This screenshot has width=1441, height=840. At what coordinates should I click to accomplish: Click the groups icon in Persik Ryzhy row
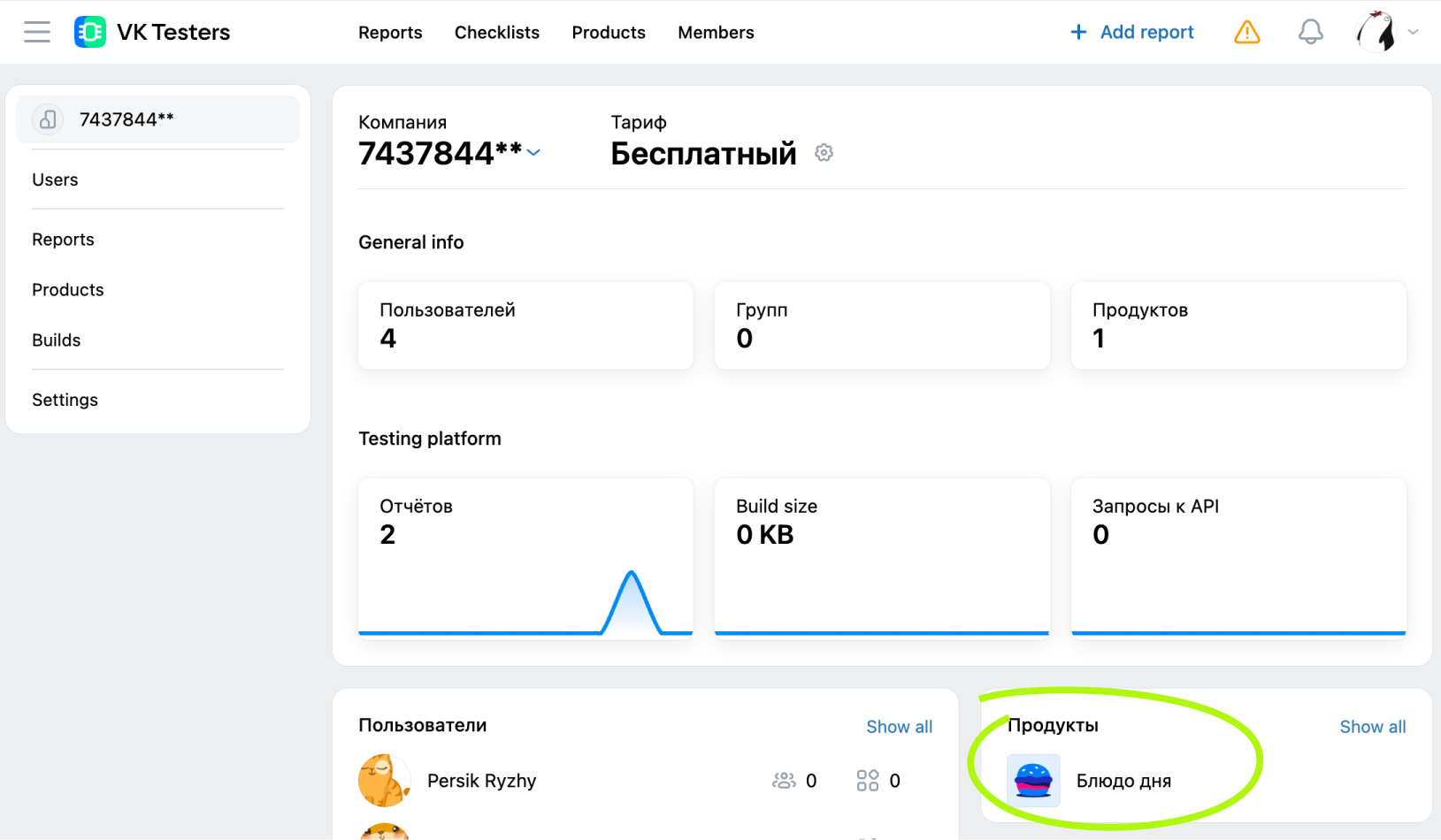tap(784, 781)
